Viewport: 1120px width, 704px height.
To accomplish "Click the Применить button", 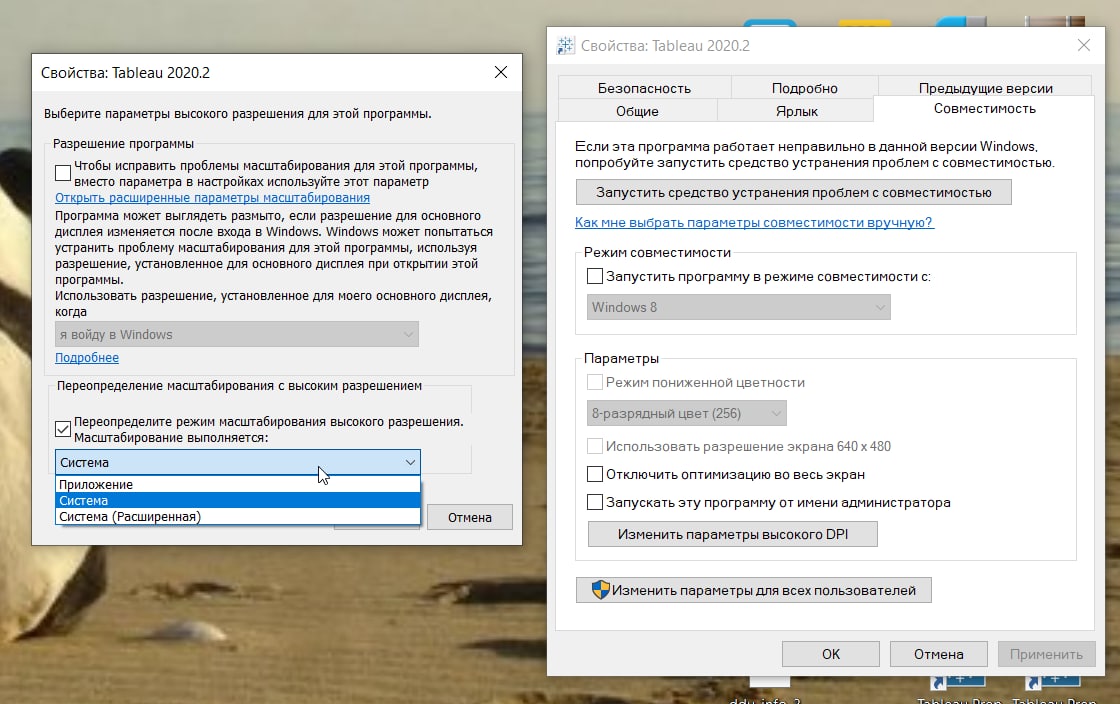I will (1046, 654).
